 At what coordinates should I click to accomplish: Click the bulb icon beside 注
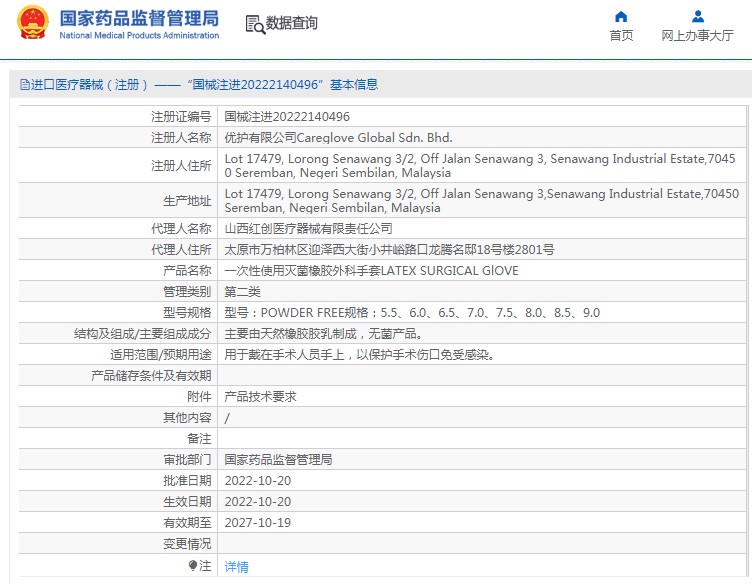(193, 566)
